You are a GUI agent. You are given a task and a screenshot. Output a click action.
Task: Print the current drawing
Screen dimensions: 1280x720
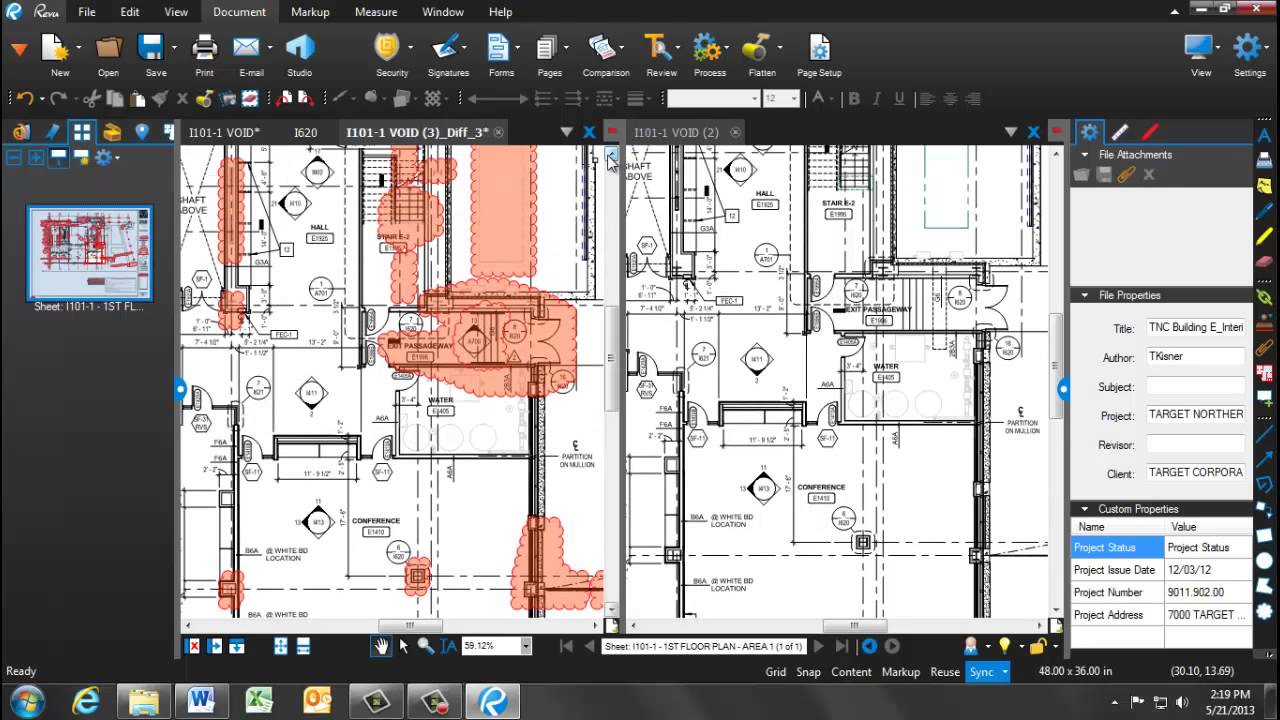click(204, 48)
